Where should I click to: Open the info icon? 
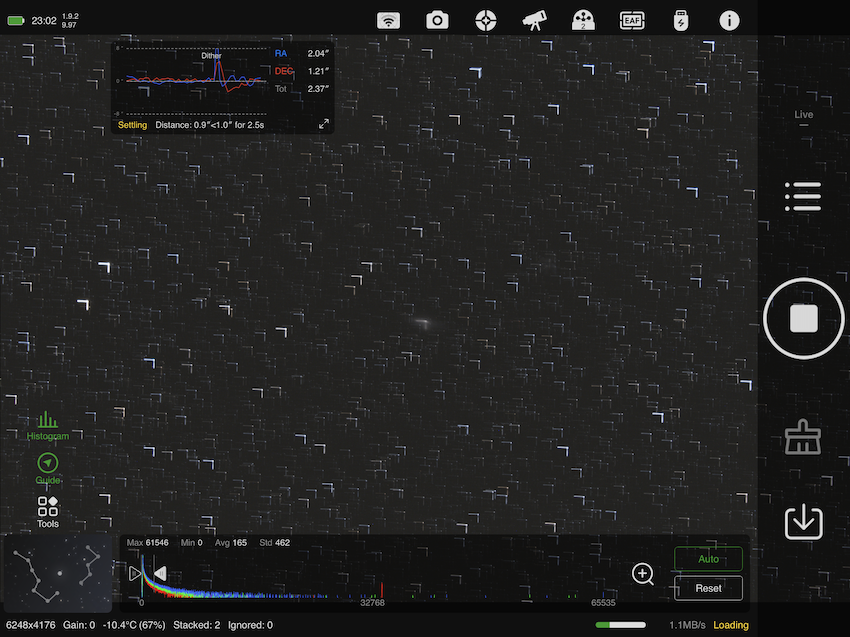729,21
